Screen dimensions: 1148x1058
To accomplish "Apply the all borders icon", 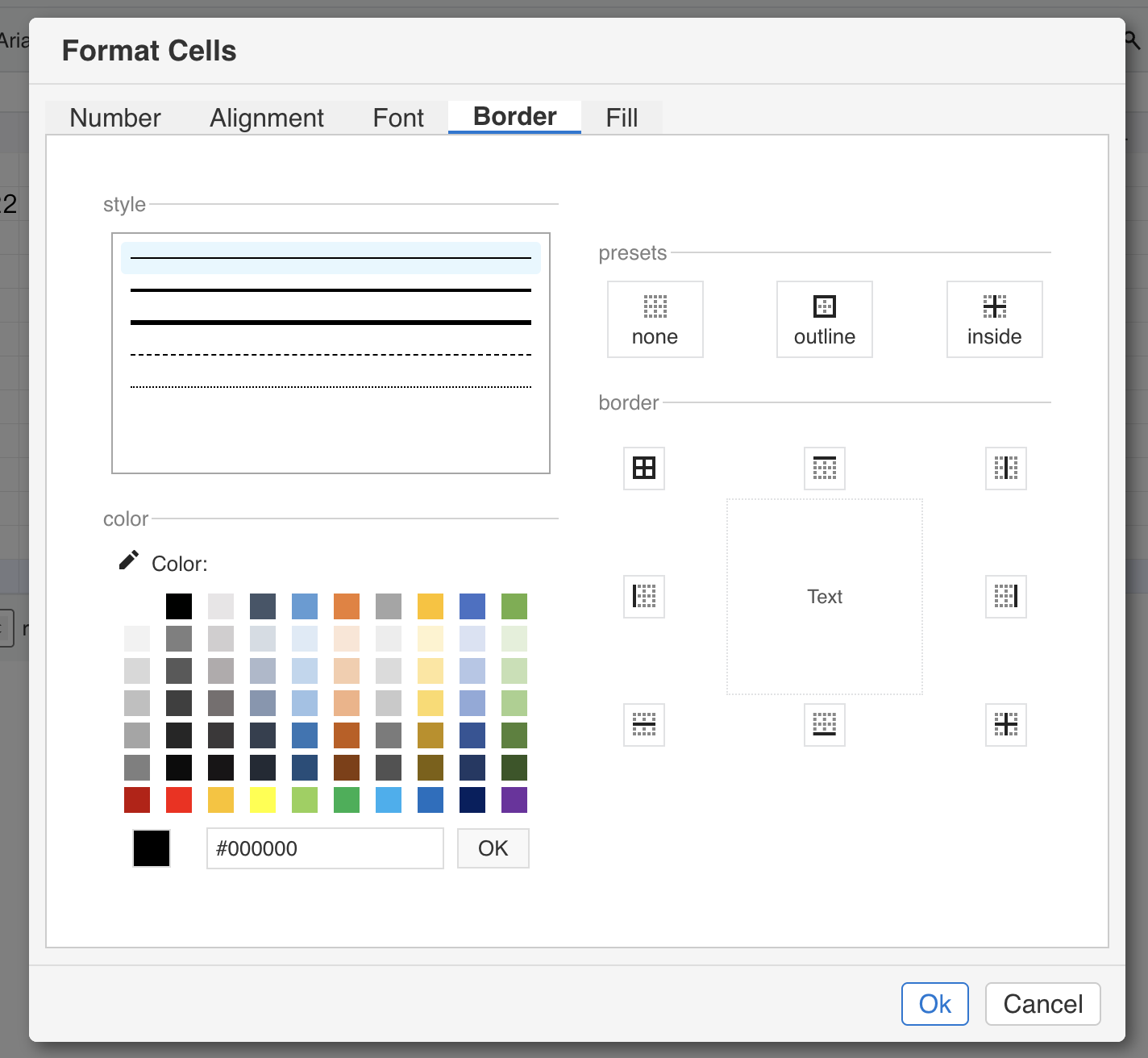I will [643, 468].
